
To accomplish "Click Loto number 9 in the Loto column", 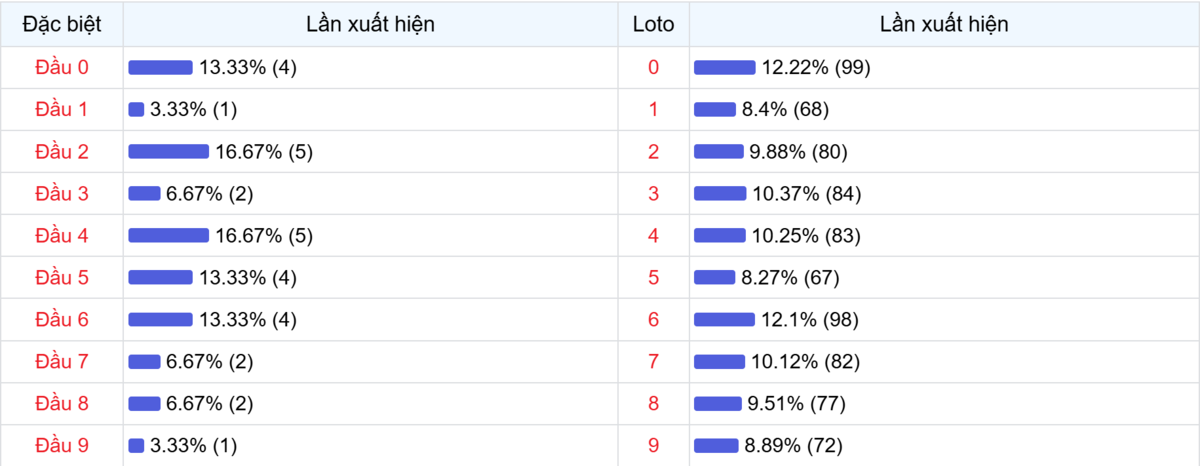I will click(x=654, y=445).
